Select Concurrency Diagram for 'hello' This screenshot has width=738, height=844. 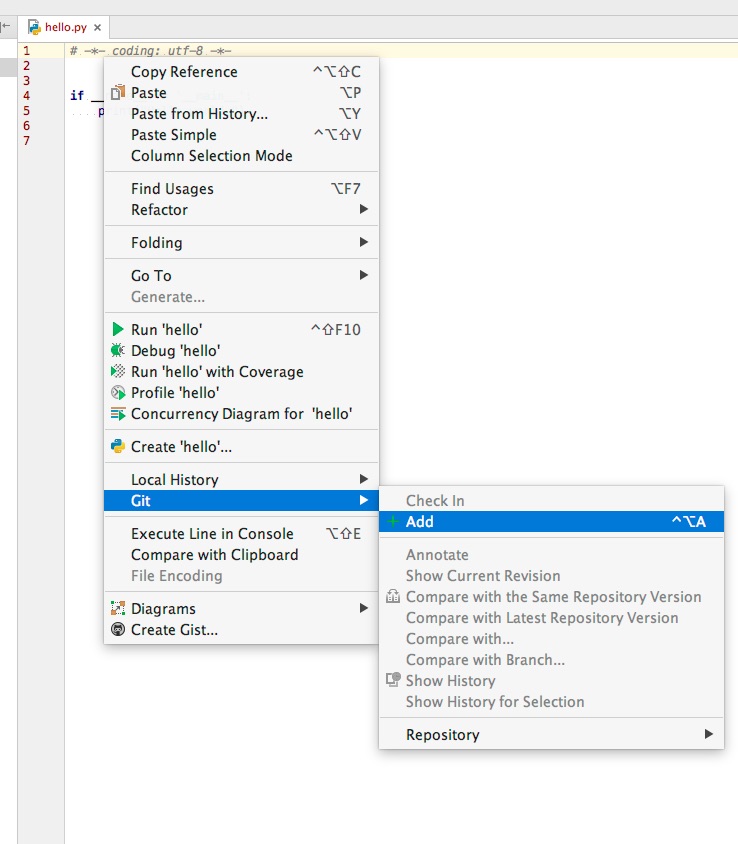tap(241, 413)
